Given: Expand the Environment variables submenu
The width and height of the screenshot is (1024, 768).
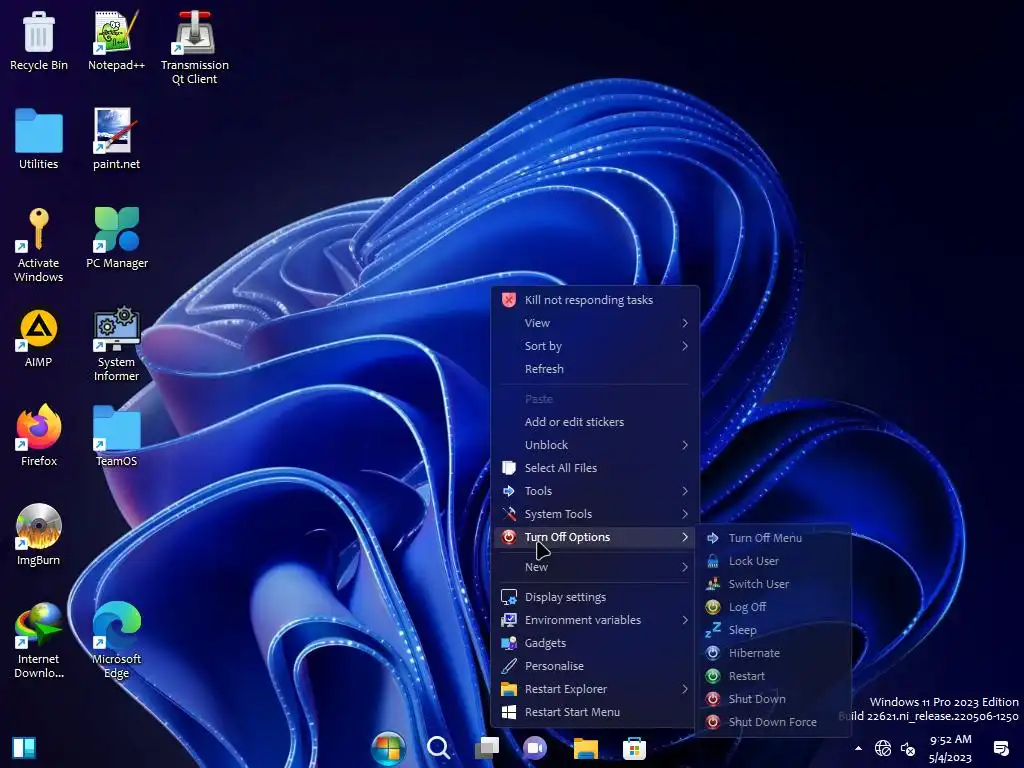Looking at the screenshot, I should point(595,620).
